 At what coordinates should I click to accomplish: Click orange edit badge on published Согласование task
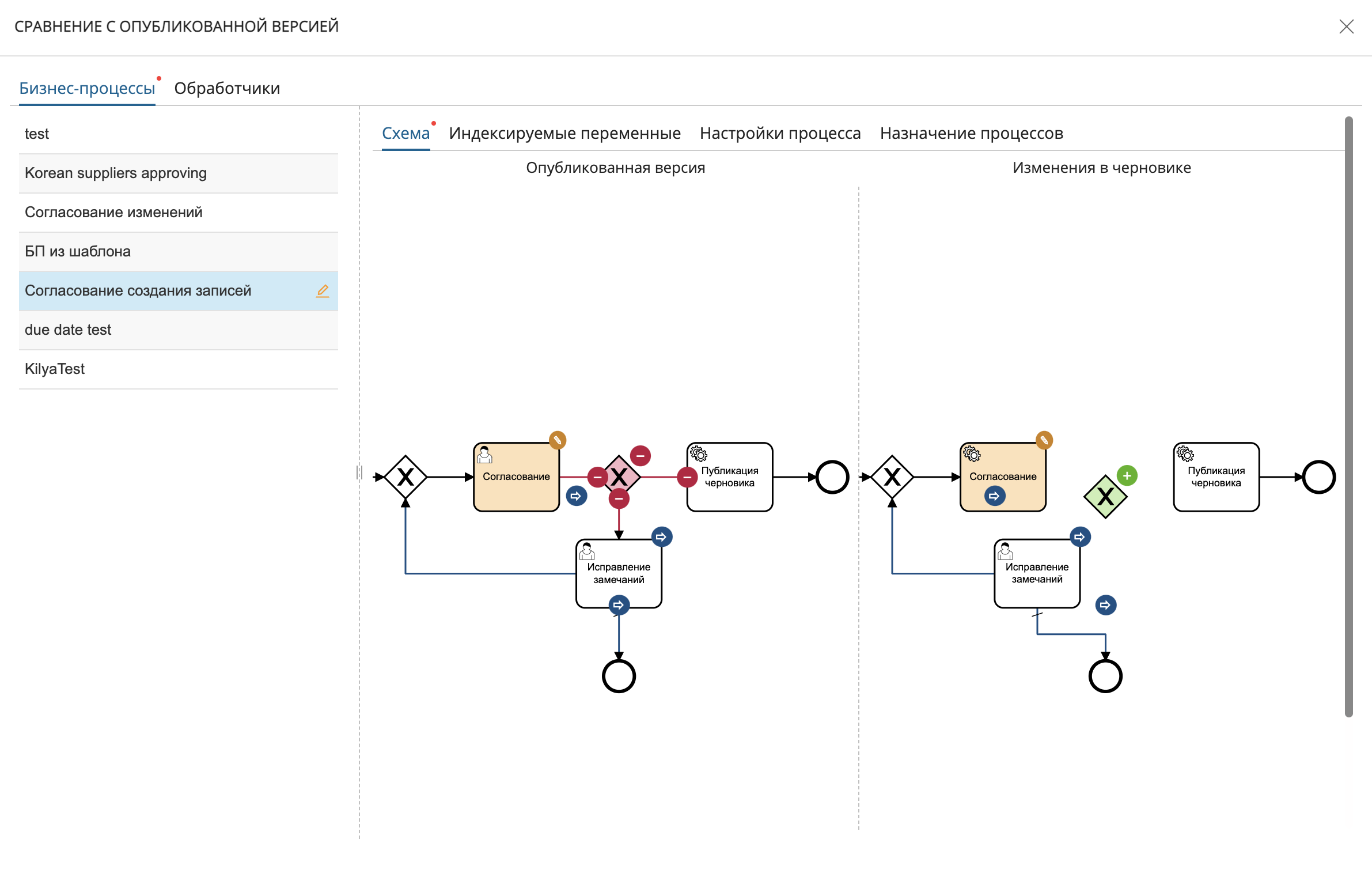click(x=557, y=441)
